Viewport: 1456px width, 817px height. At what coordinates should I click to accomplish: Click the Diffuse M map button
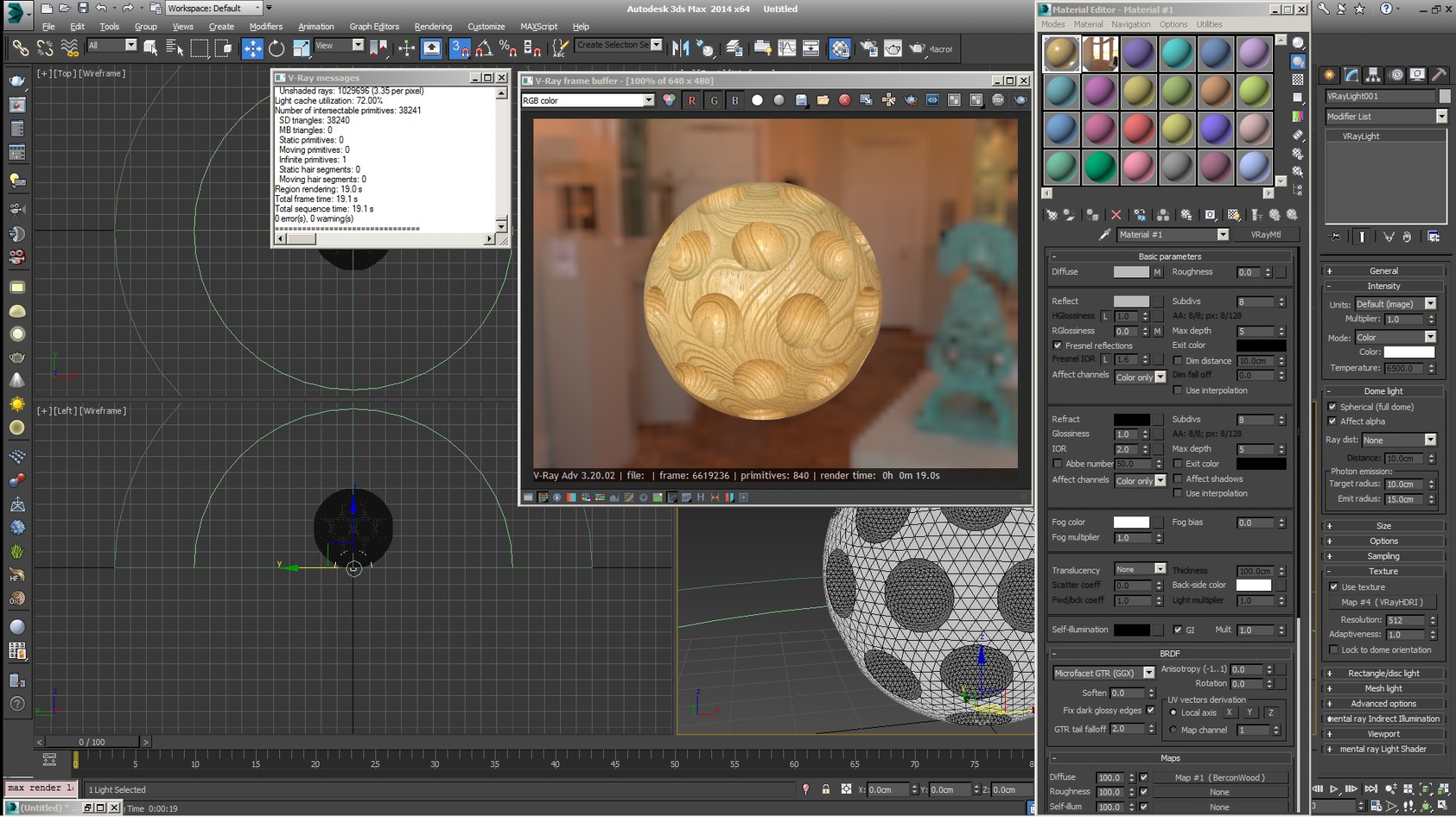[1157, 272]
